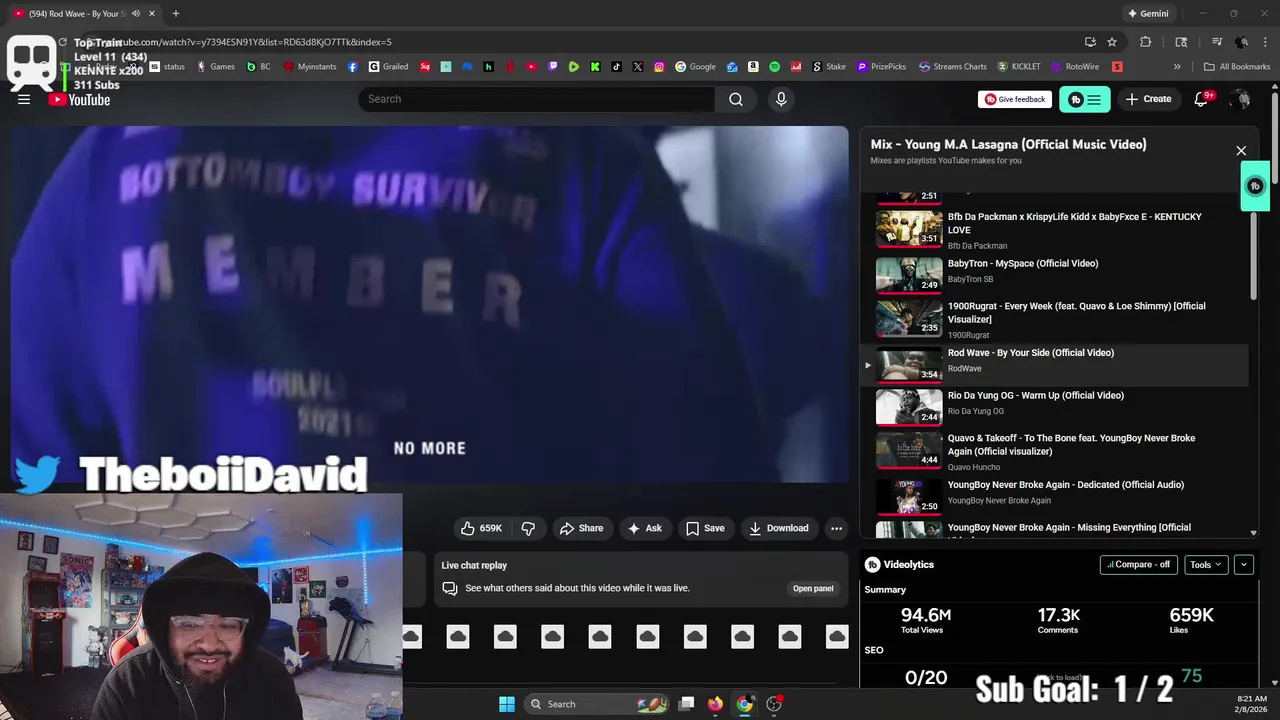
Task: Click the install app icon in address bar
Action: coord(1090,42)
